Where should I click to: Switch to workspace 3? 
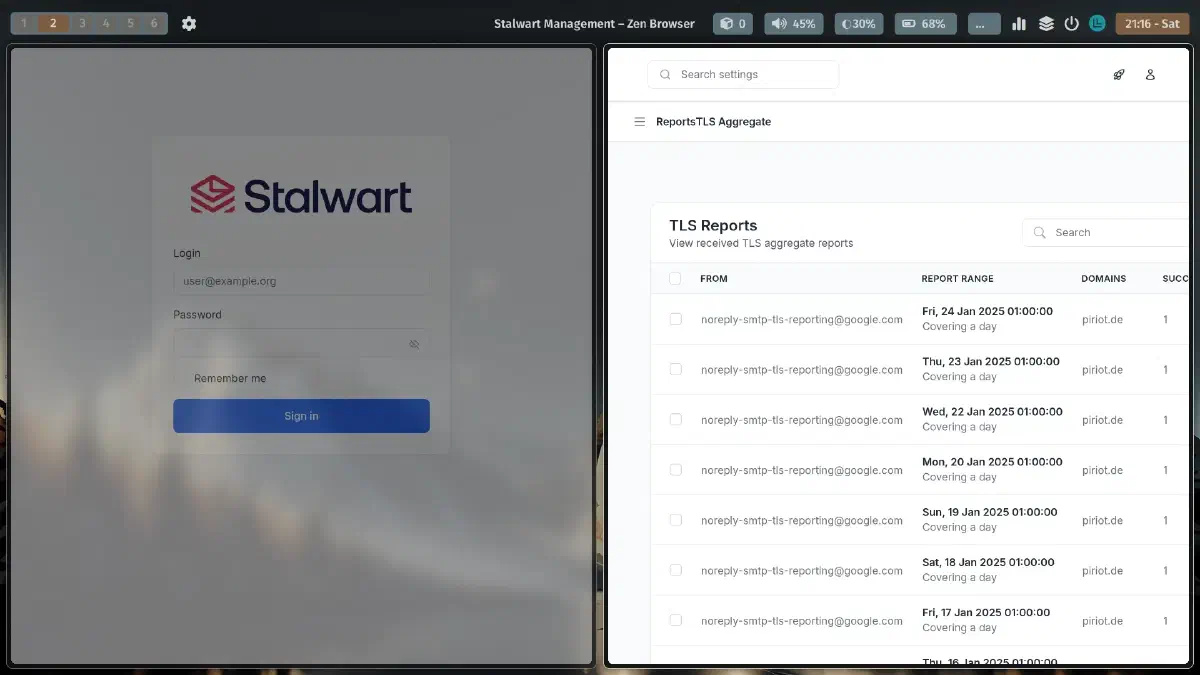[82, 23]
